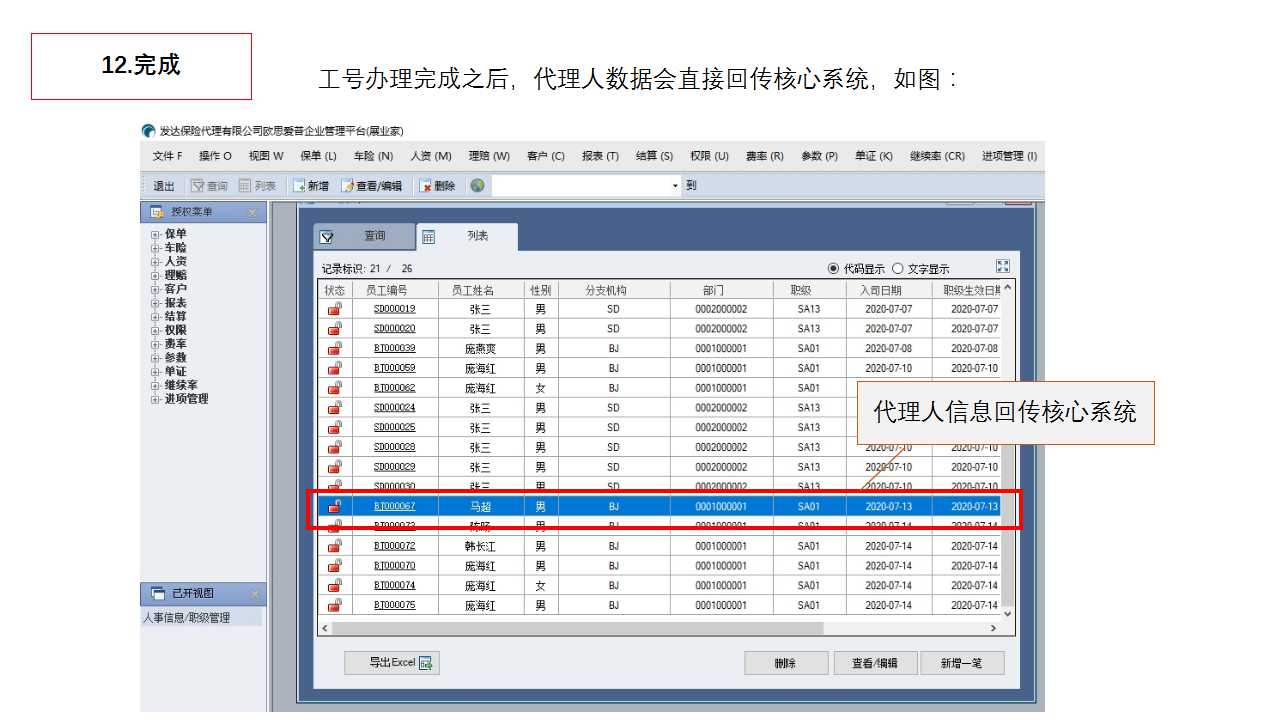Select the 代码显示 radio button
This screenshot has height=720, width=1280.
pyautogui.click(x=834, y=268)
